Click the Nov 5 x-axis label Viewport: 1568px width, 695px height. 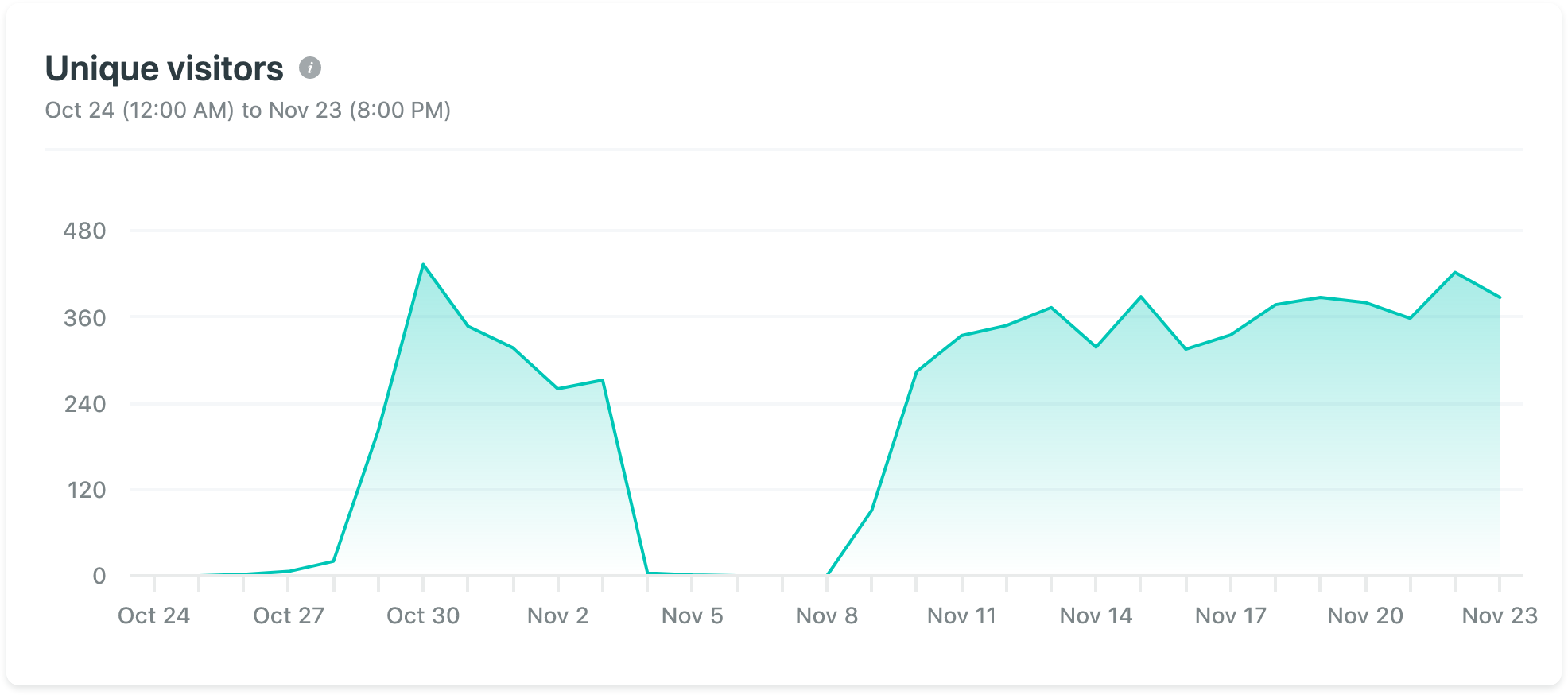[693, 615]
